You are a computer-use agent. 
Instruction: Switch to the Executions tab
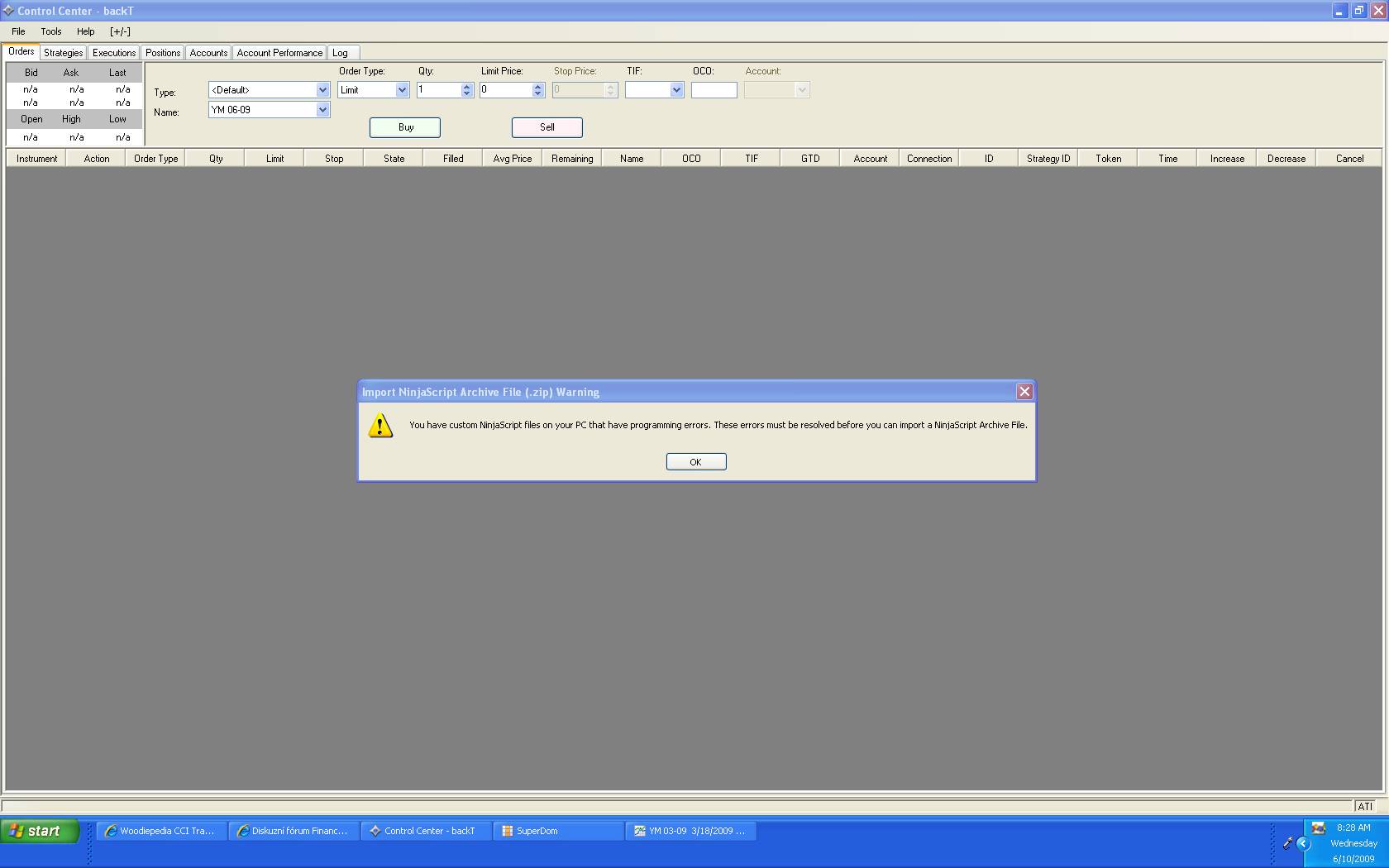(x=114, y=53)
